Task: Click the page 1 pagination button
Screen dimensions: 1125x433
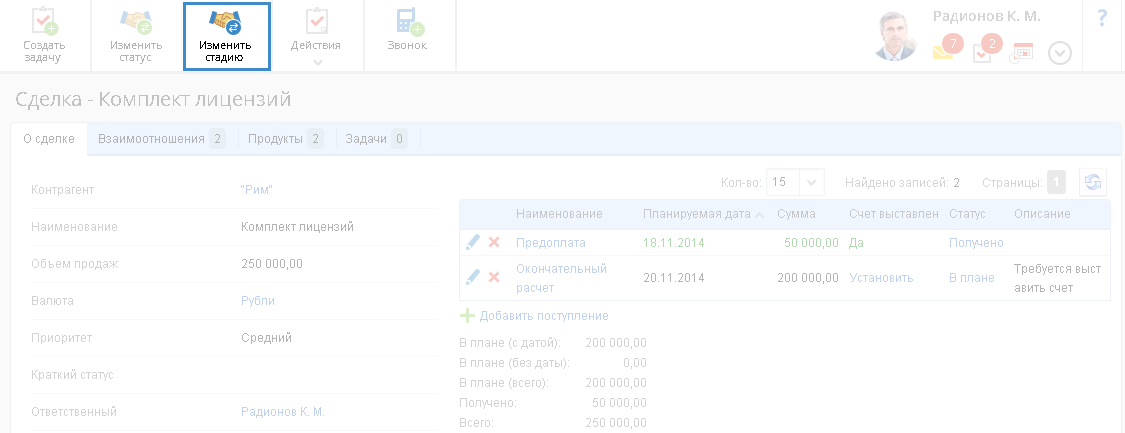Action: [1056, 182]
